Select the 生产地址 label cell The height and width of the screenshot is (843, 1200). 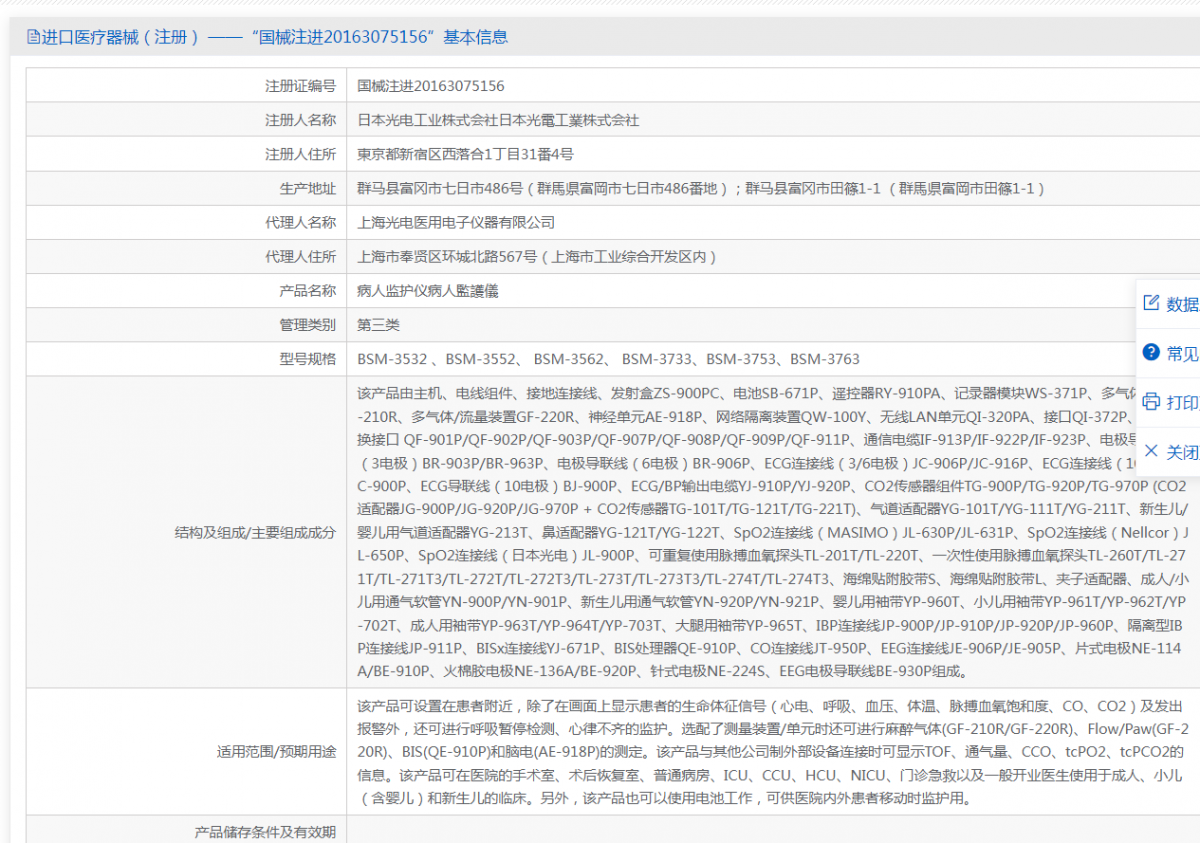[x=186, y=188]
